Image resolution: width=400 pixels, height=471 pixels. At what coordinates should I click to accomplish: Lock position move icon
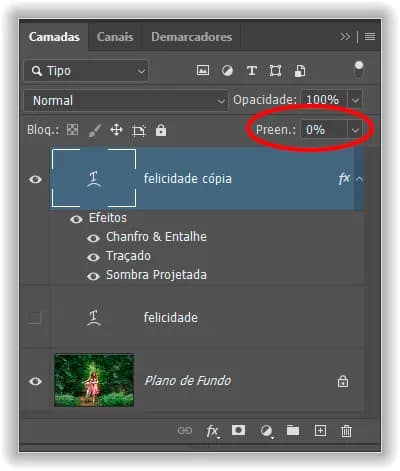[116, 130]
